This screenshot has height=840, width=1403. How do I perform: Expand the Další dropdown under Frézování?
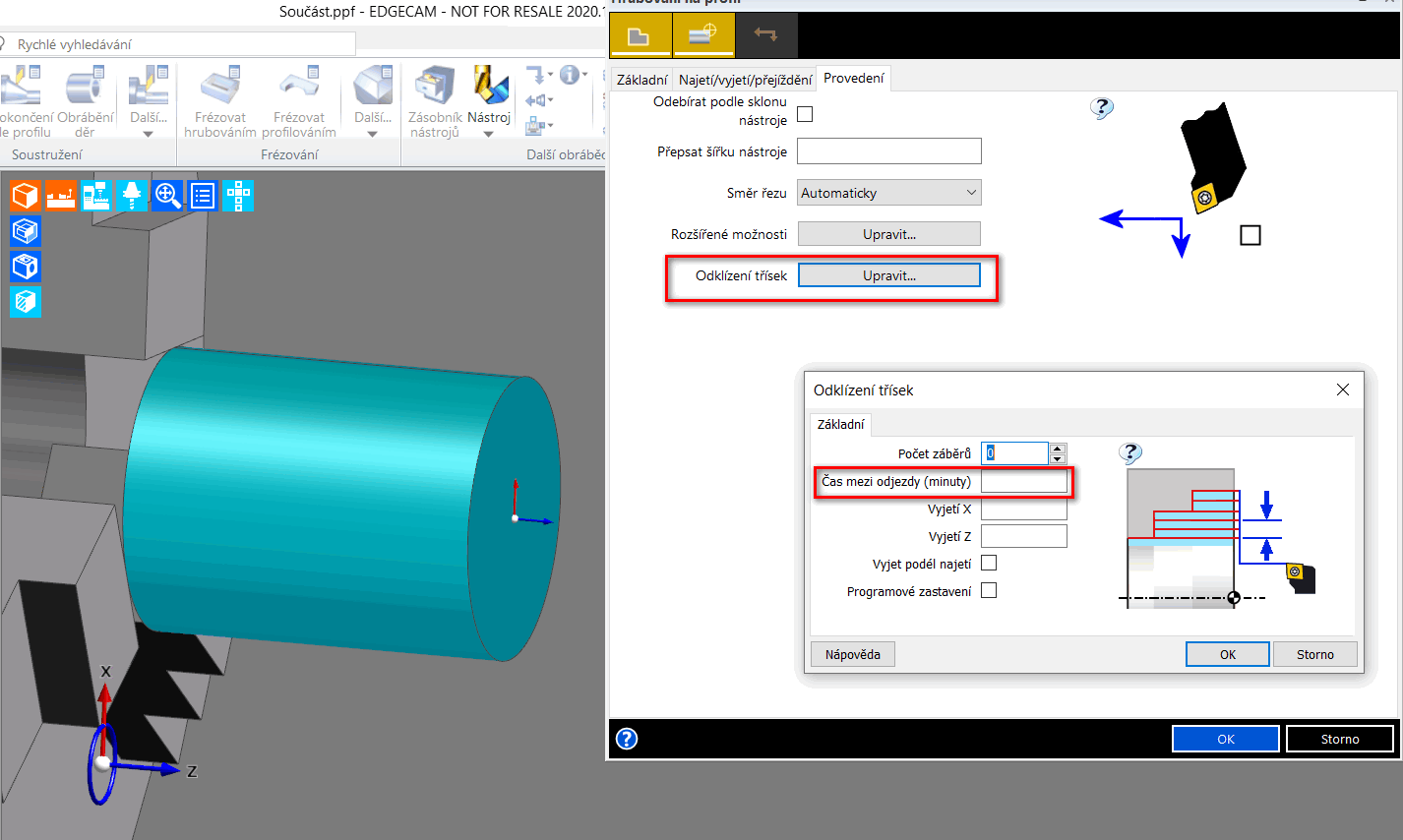tap(373, 134)
